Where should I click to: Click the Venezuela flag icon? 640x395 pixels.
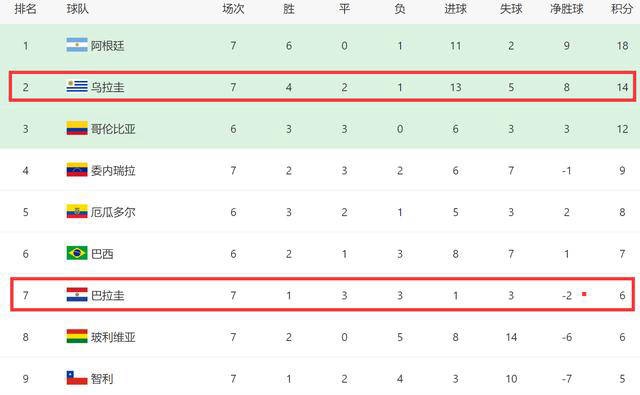coord(77,170)
